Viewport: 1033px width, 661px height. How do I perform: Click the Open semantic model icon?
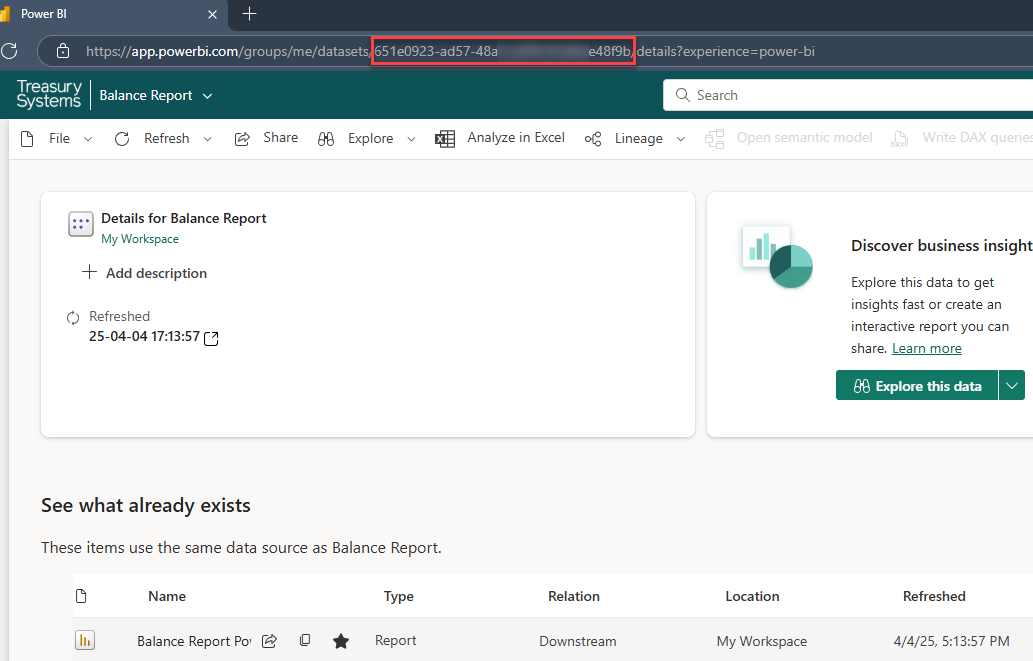coord(714,138)
